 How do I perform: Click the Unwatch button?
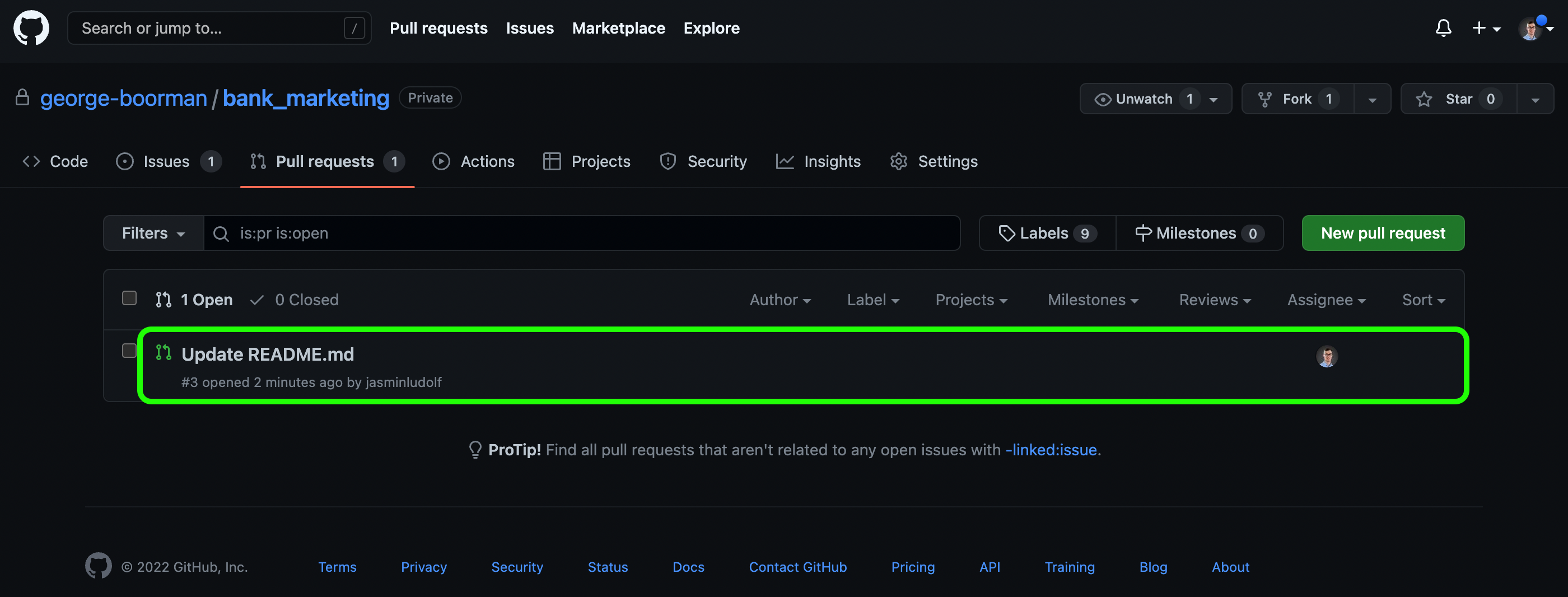pos(1155,99)
